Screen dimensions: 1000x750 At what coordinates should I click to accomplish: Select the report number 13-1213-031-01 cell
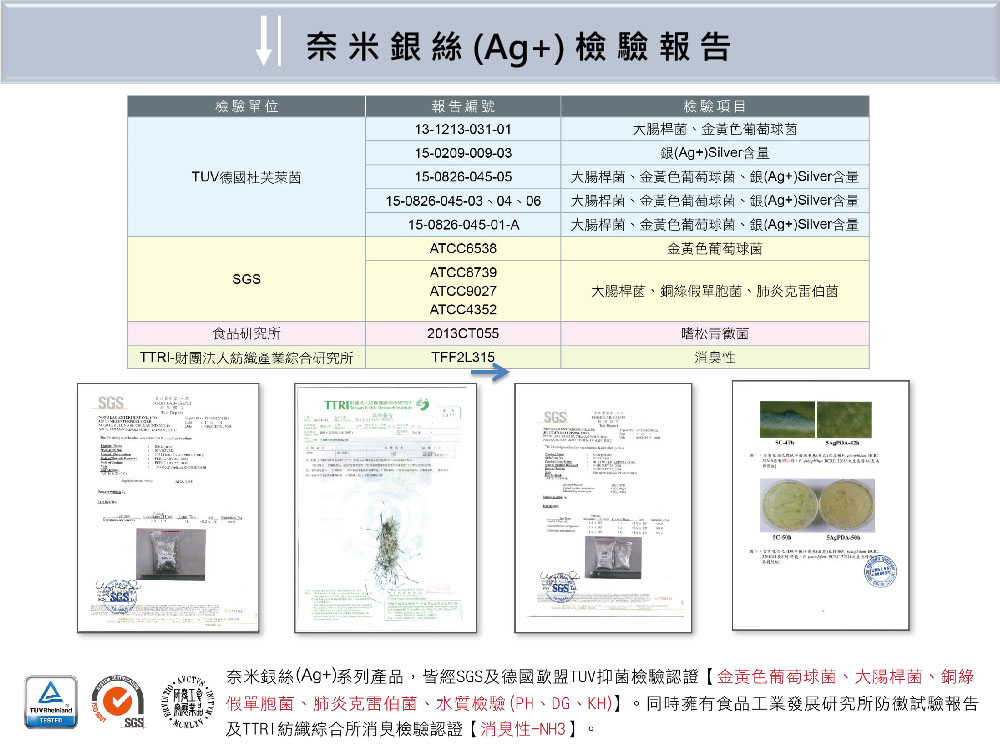pyautogui.click(x=464, y=128)
